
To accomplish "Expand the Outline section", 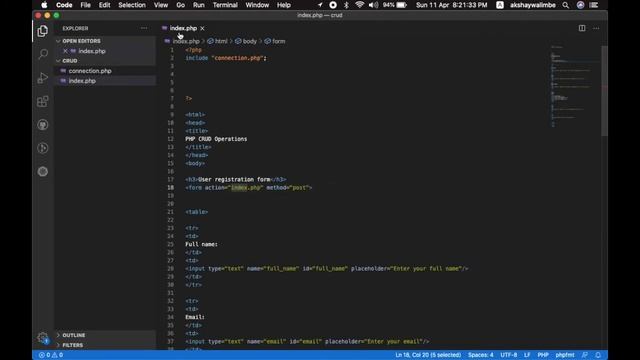I will tap(74, 335).
